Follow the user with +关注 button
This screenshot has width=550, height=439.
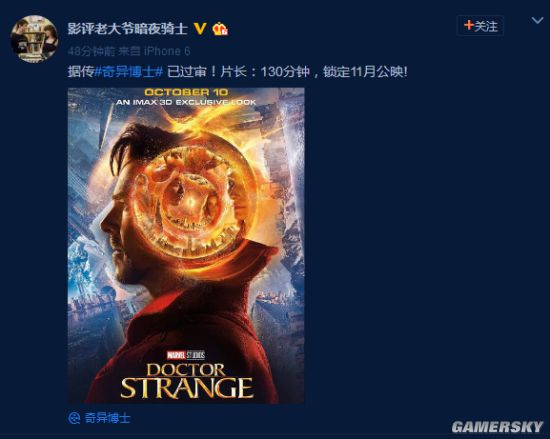[x=480, y=26]
